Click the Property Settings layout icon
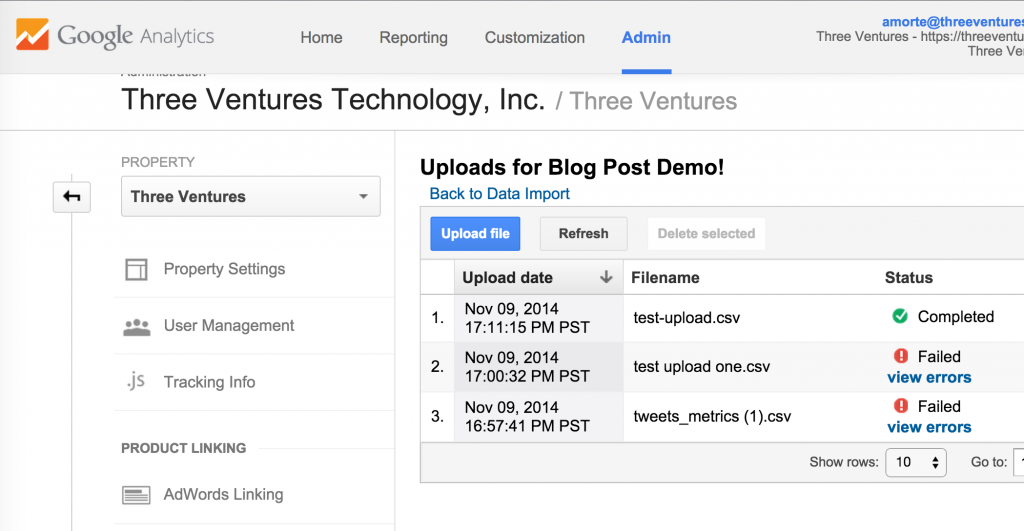Viewport: 1024px width, 531px height. pos(136,269)
